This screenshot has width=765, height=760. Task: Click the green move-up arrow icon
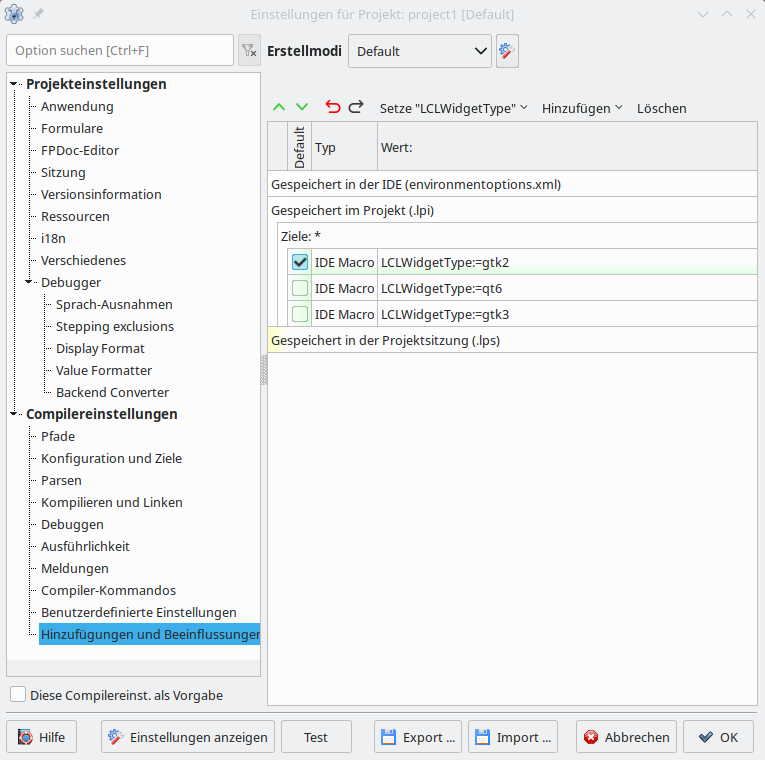coord(279,107)
